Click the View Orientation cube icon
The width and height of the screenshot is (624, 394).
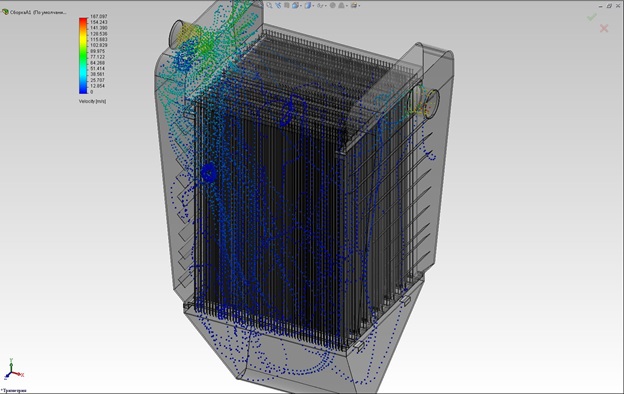(x=295, y=5)
